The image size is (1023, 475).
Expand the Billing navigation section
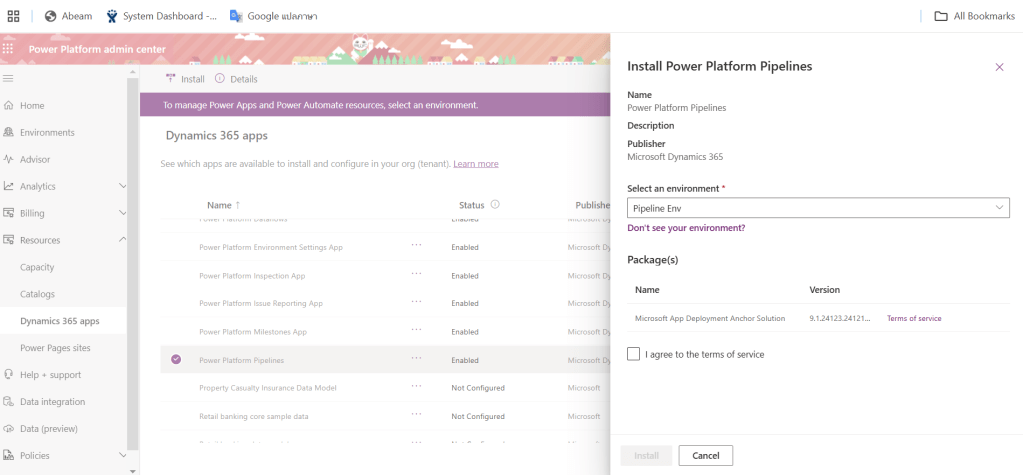click(123, 213)
